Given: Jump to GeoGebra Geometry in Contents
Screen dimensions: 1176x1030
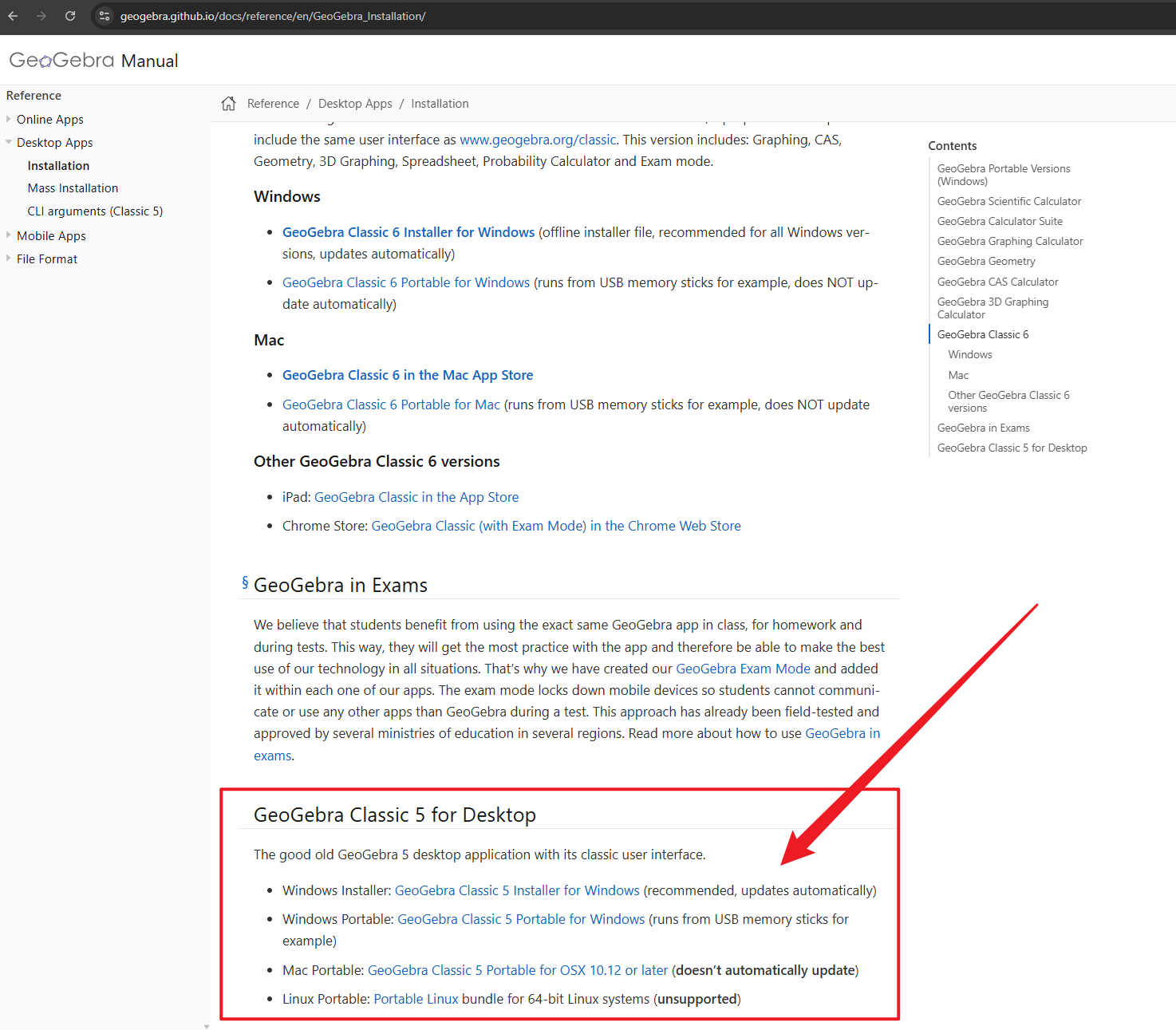Looking at the screenshot, I should click(x=986, y=261).
